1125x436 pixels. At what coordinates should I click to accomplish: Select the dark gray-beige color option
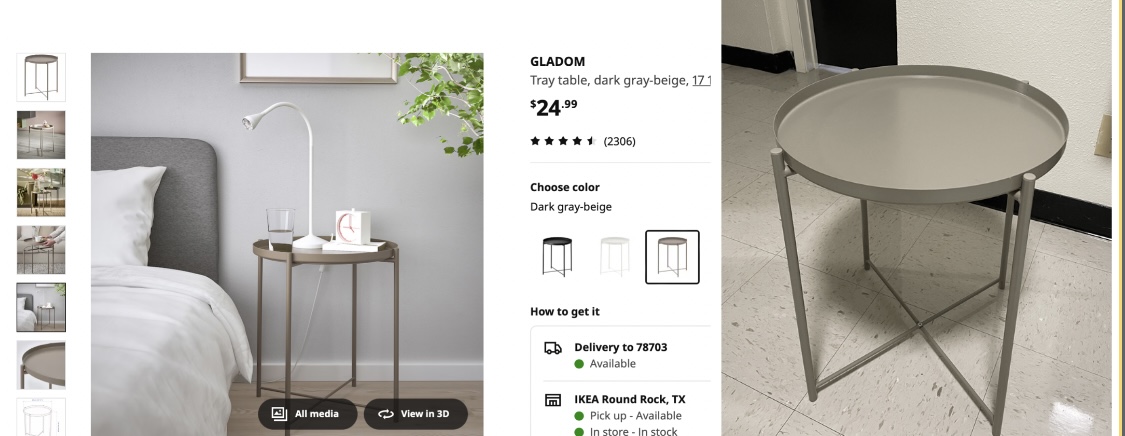click(672, 257)
